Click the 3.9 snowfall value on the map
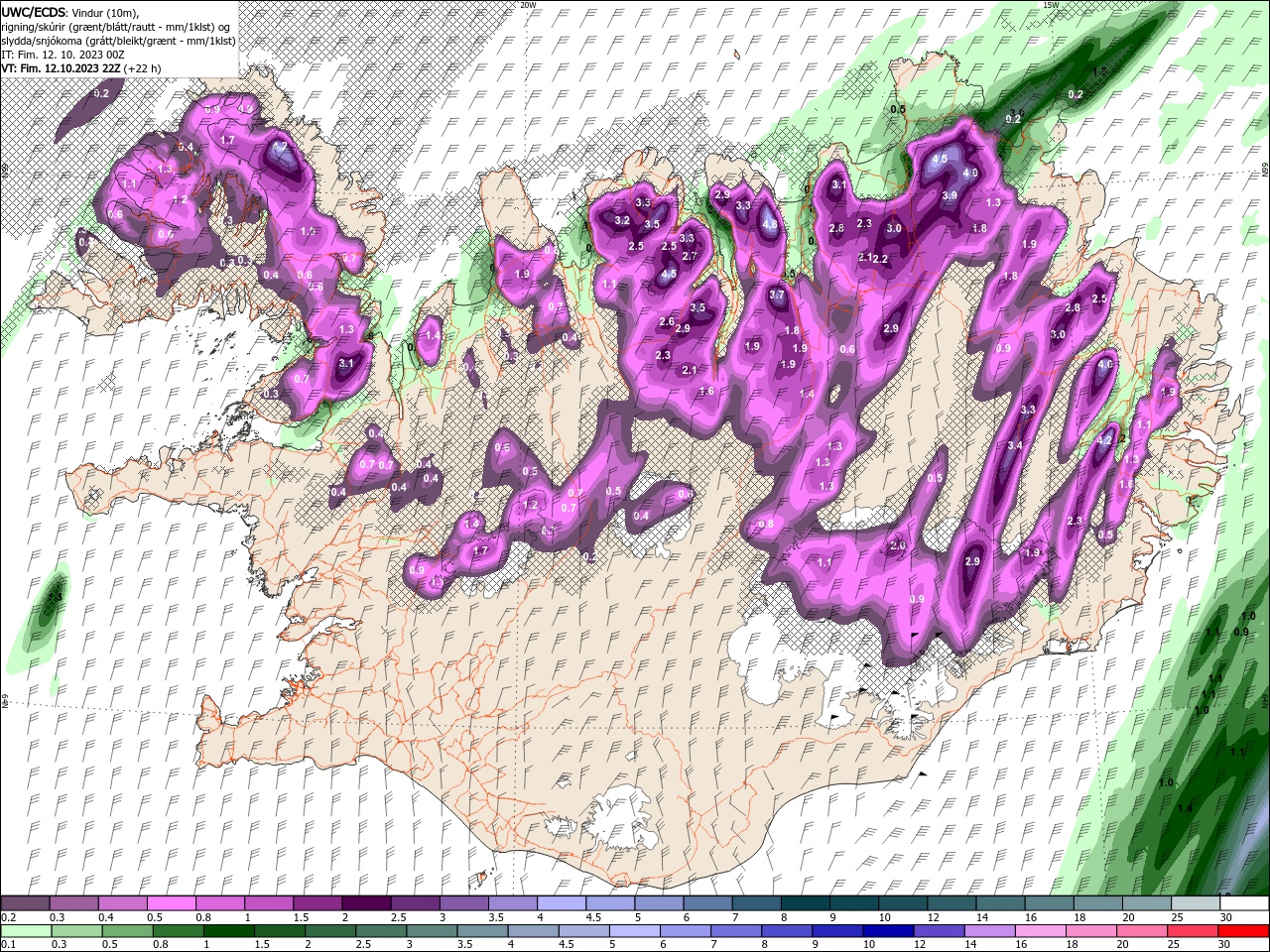The width and height of the screenshot is (1270, 952). 950,196
